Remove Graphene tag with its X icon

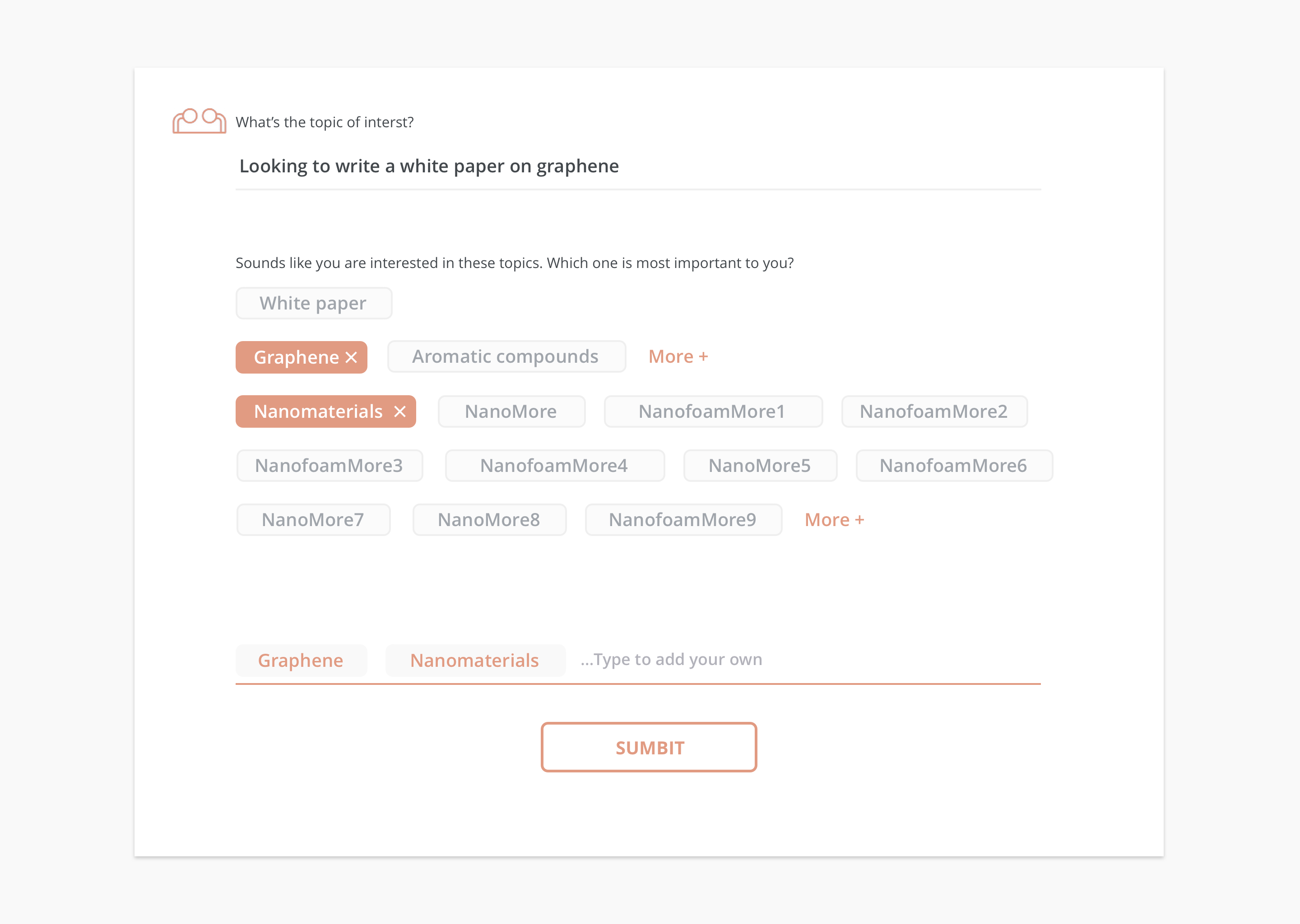pyautogui.click(x=352, y=357)
